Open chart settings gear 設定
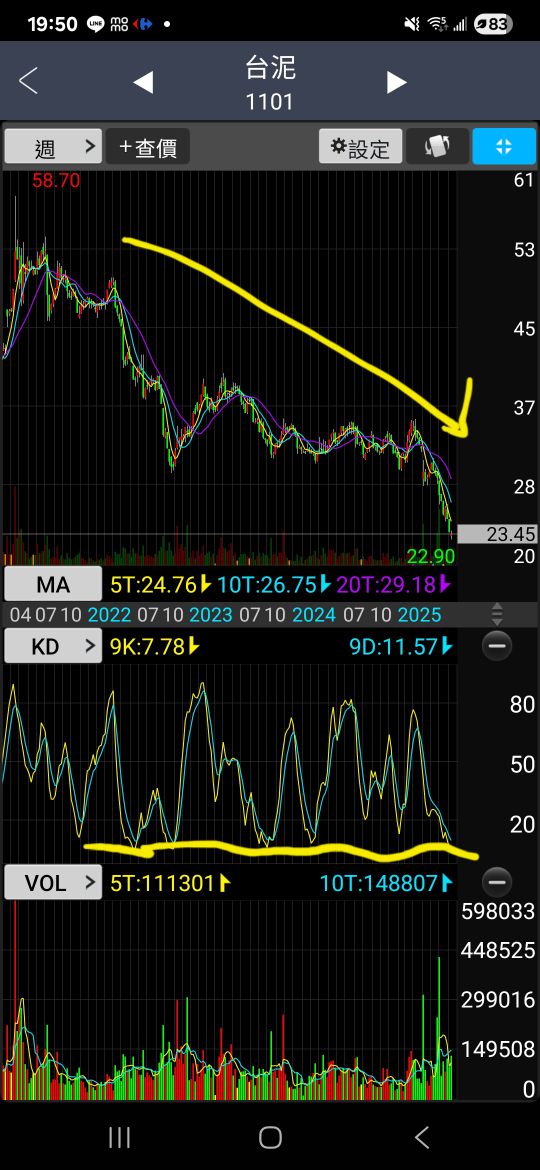The image size is (540, 1170). coord(361,146)
